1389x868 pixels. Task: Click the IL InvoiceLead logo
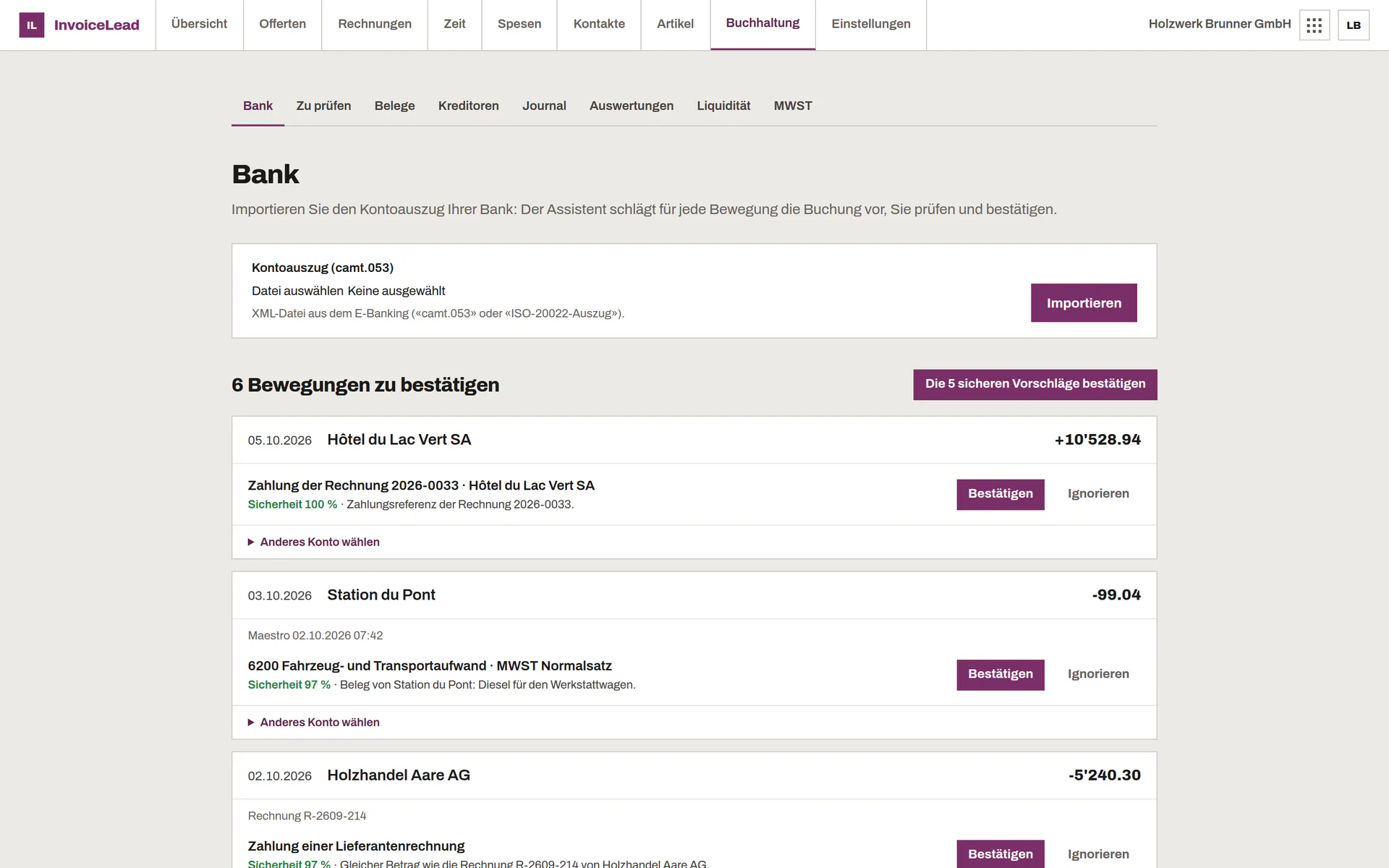pyautogui.click(x=80, y=25)
